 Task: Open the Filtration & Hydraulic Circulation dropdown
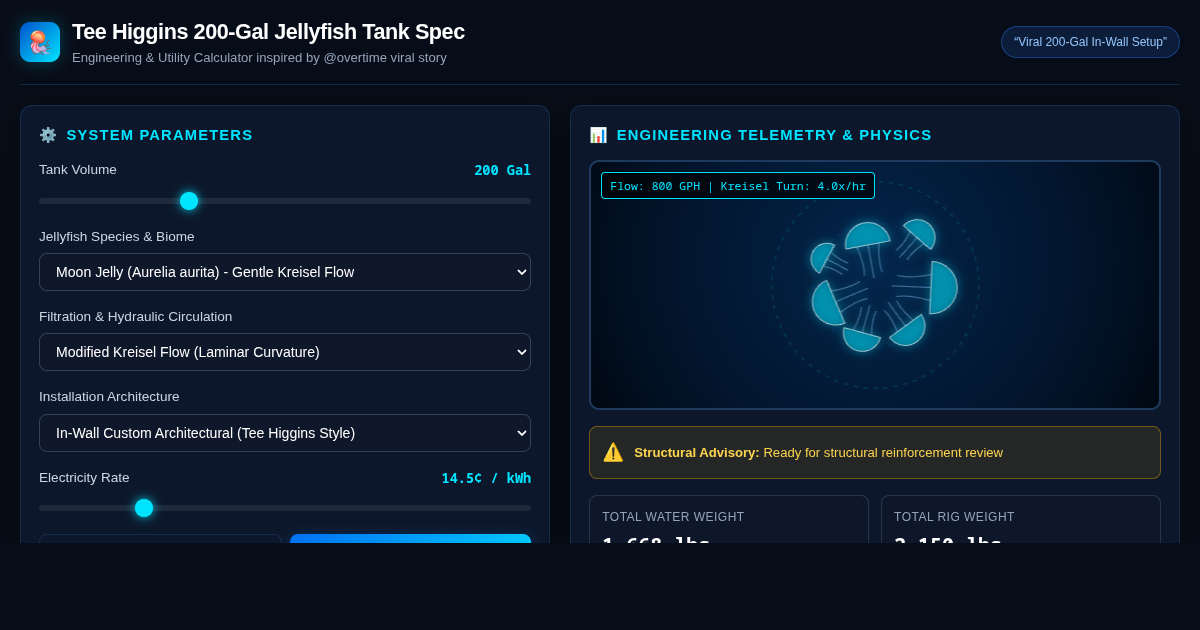(285, 352)
